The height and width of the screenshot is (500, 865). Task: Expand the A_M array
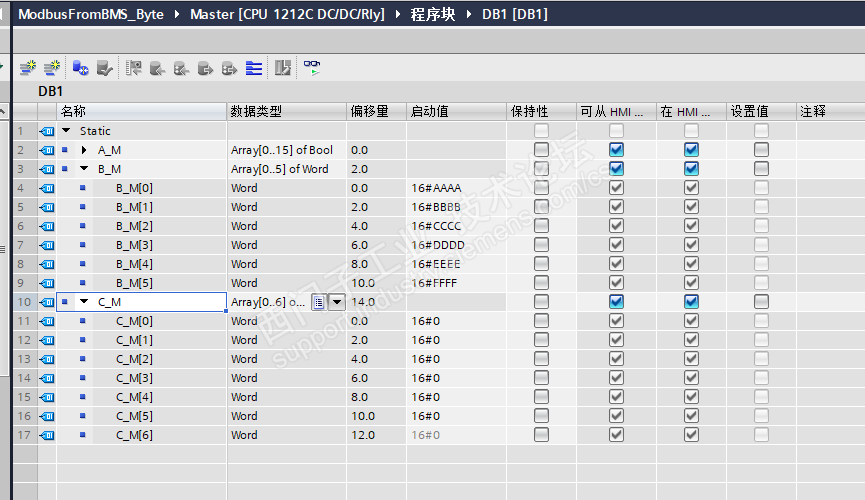pos(84,150)
